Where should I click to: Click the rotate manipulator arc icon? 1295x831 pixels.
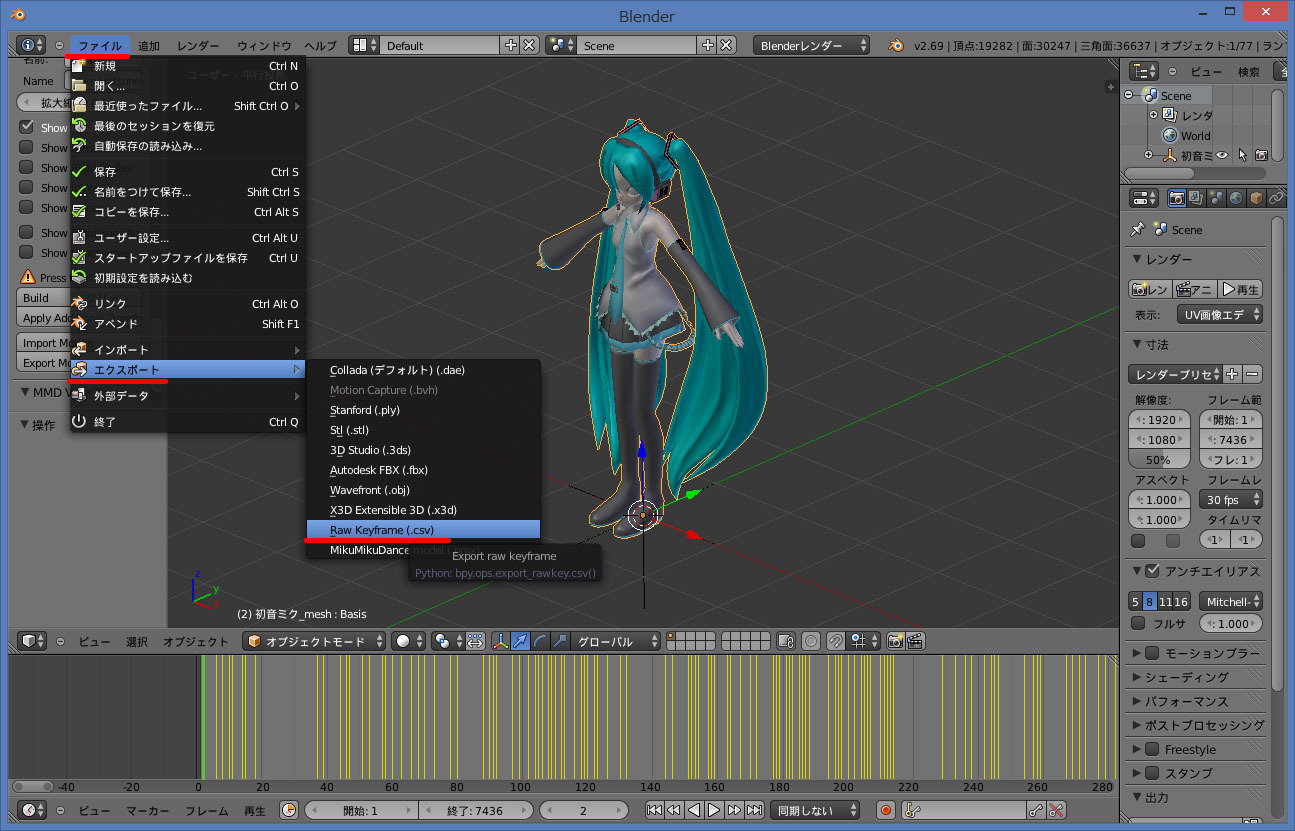(540, 641)
